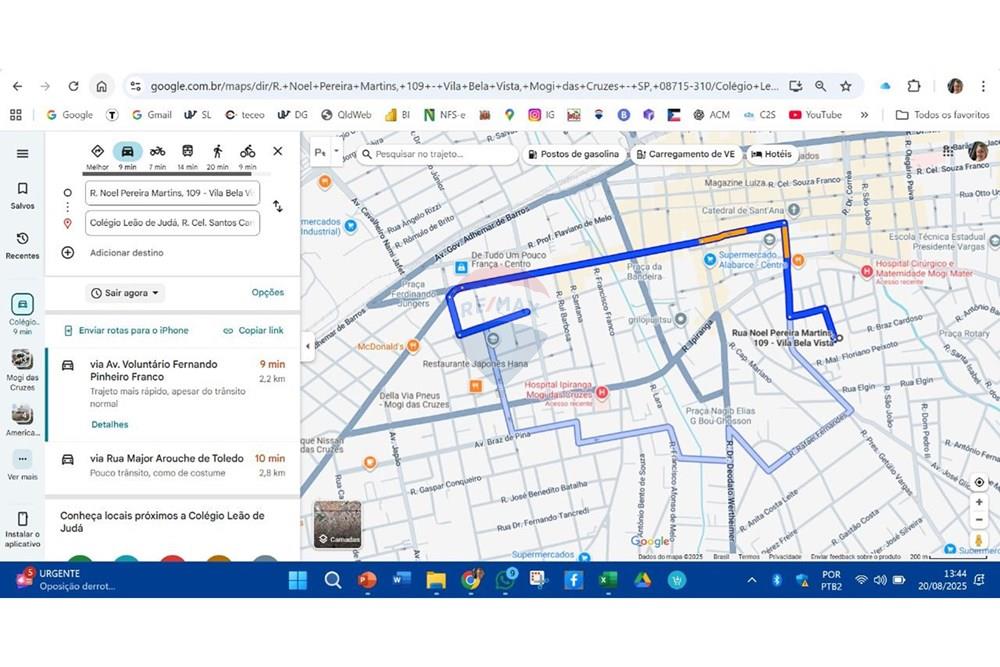The width and height of the screenshot is (1000, 667).
Task: Open the hamburger menu in Maps sidebar
Action: point(22,154)
